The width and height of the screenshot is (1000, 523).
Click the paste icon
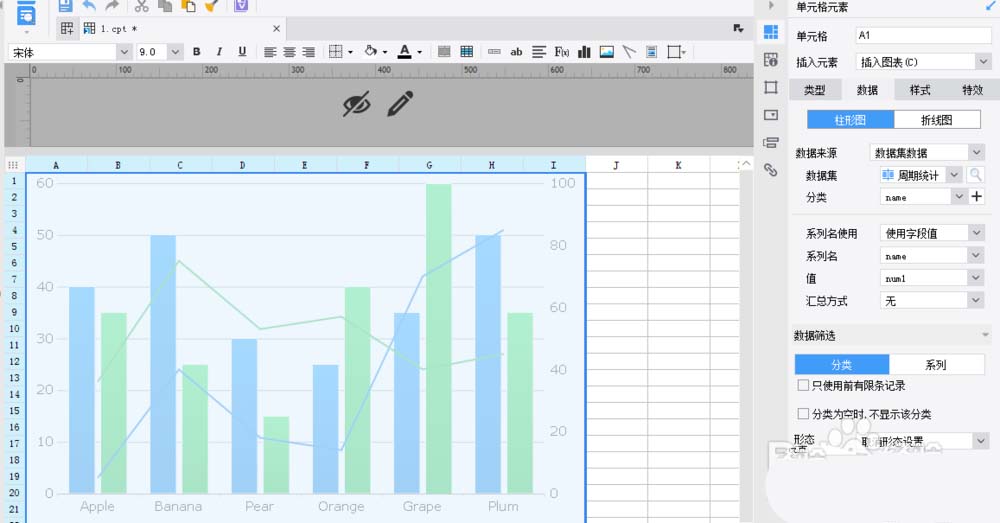(x=189, y=6)
